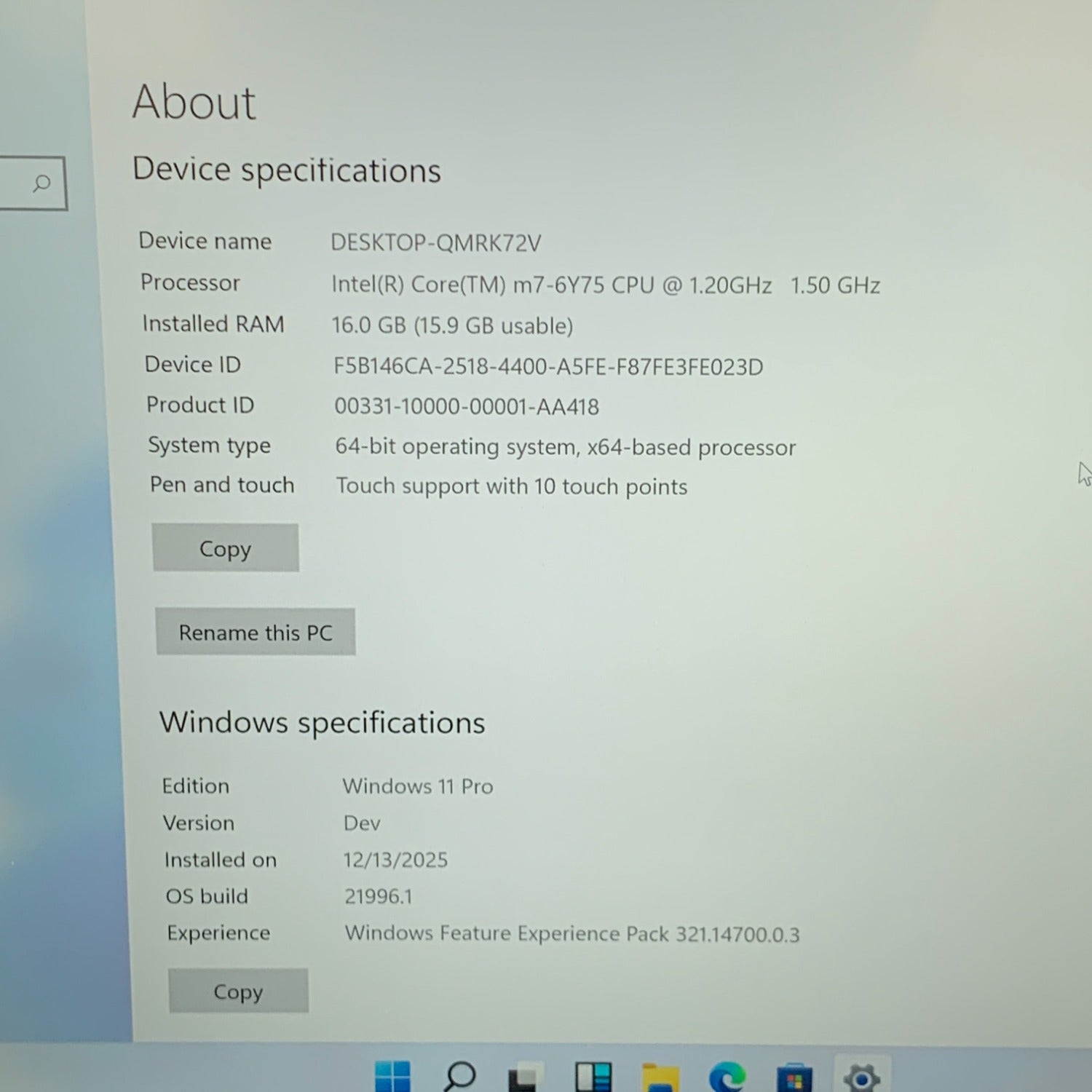Launch File Explorer from the taskbar
Viewport: 1092px width, 1092px height.
click(660, 1079)
